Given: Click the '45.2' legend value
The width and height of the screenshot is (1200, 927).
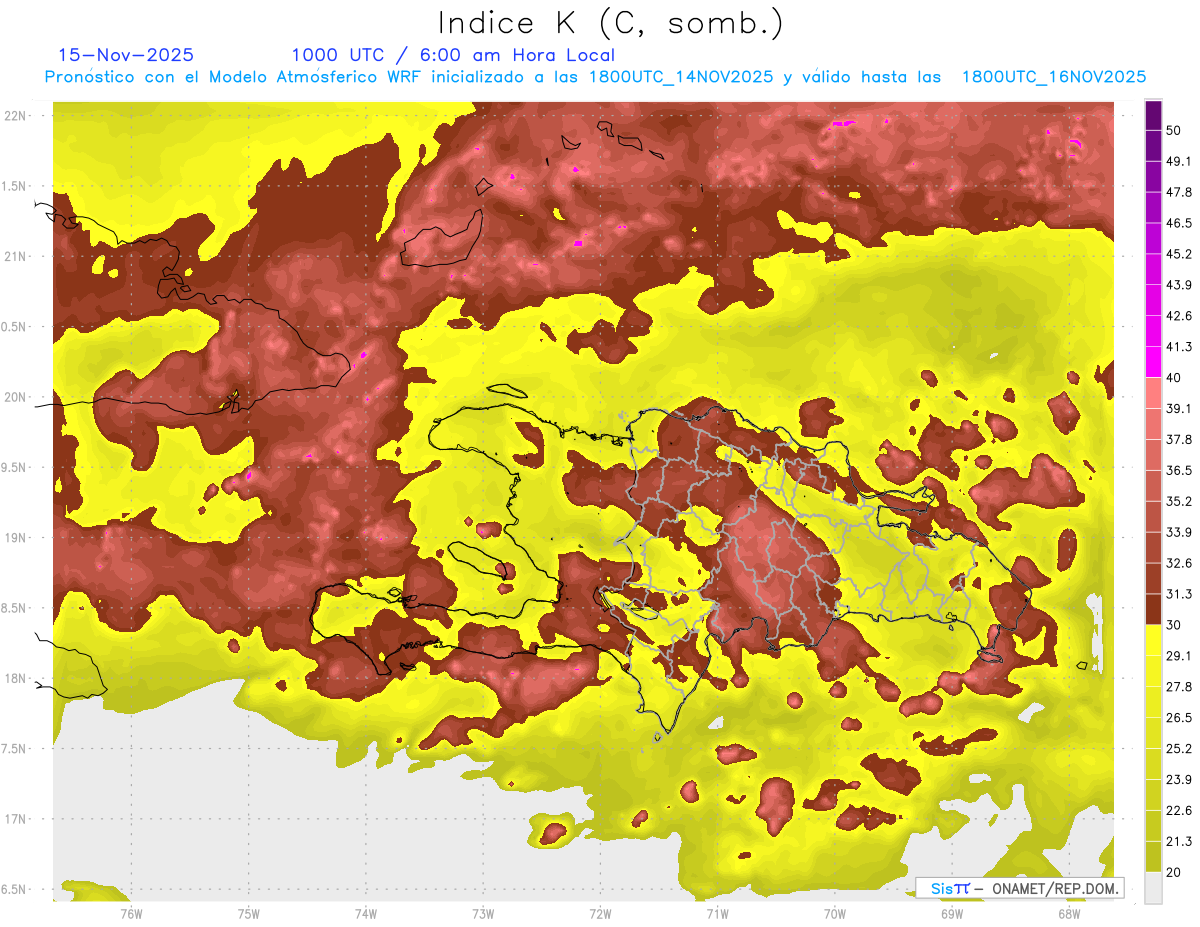Looking at the screenshot, I should [x=1179, y=254].
